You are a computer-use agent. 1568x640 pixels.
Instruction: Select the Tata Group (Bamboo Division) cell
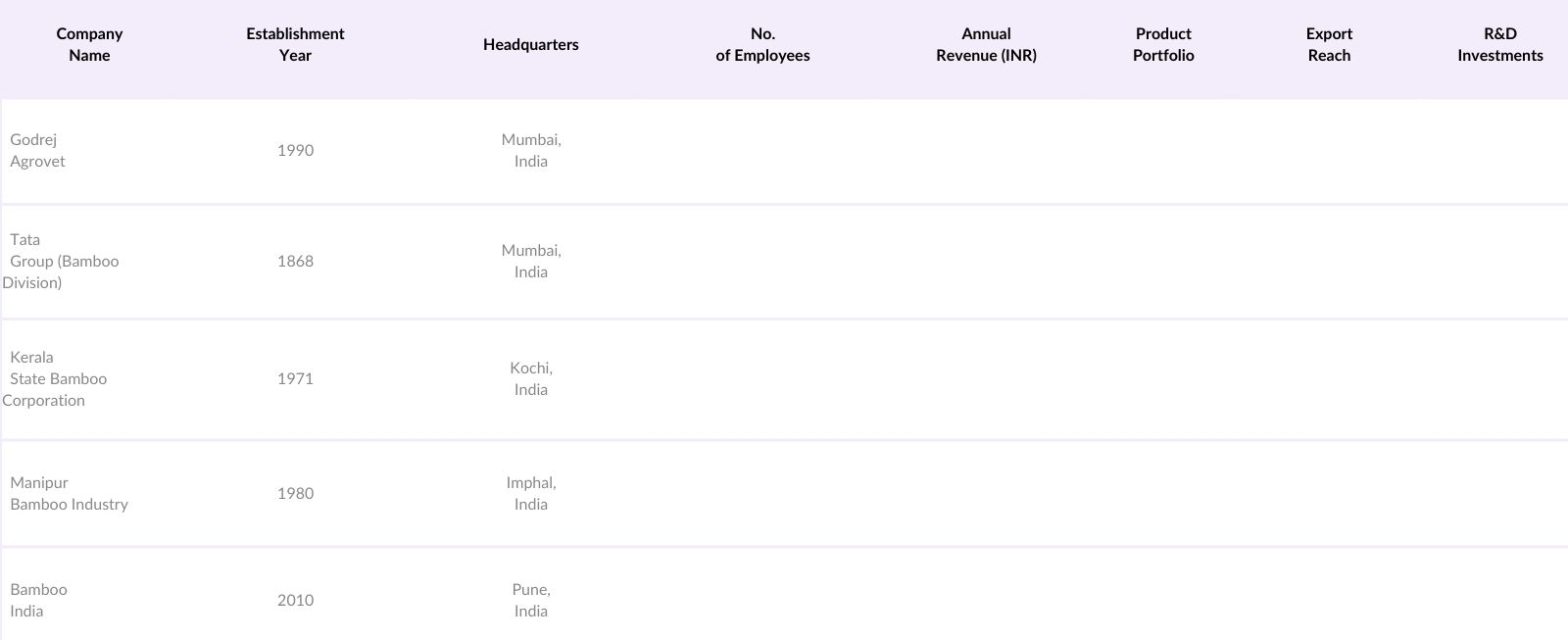[61, 262]
